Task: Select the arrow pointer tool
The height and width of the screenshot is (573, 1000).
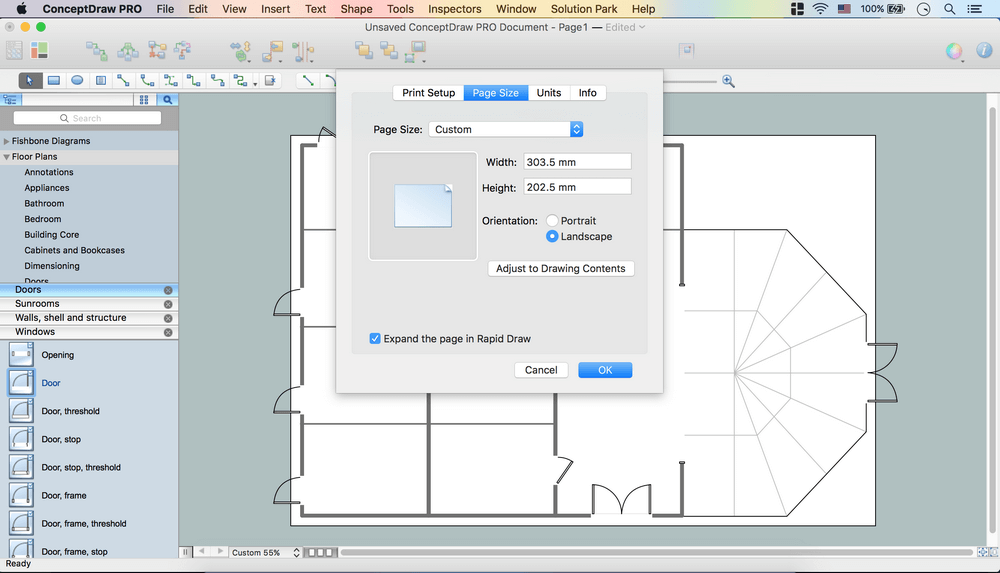Action: [30, 81]
